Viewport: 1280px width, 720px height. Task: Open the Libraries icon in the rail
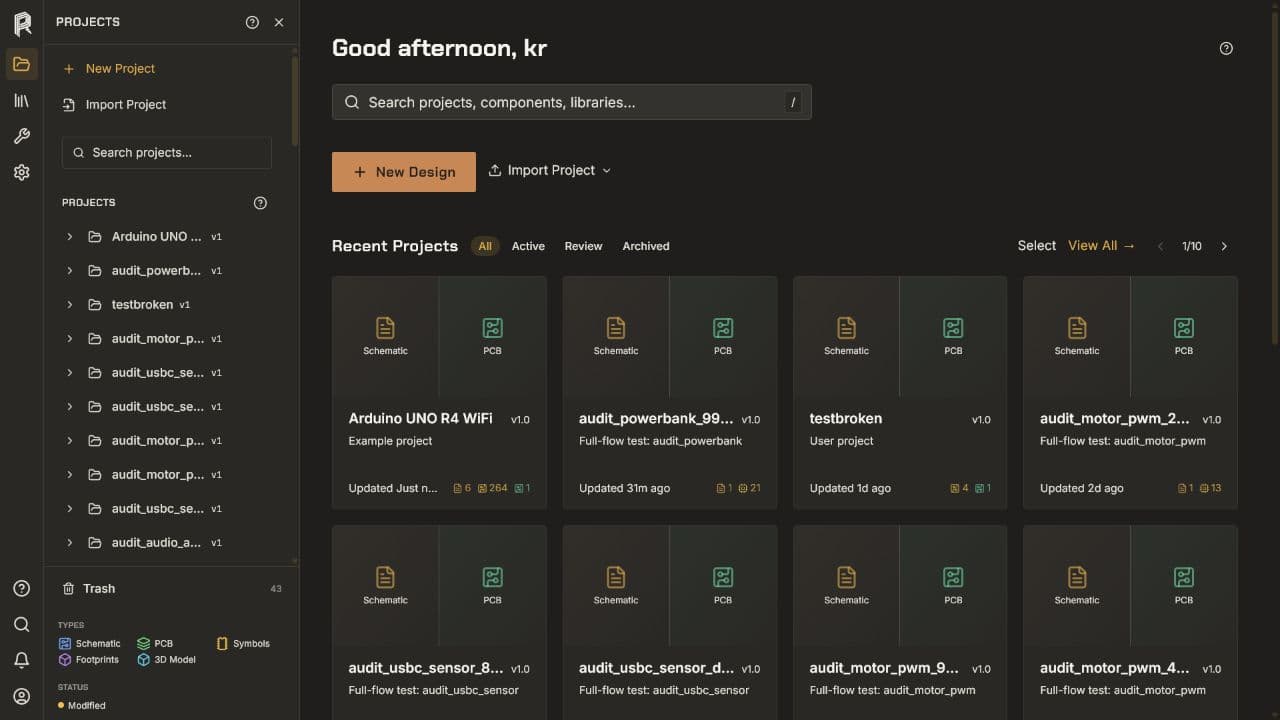point(22,101)
